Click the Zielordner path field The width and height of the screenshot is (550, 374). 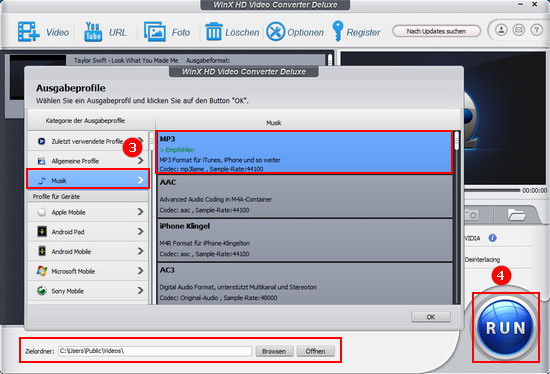coord(155,351)
